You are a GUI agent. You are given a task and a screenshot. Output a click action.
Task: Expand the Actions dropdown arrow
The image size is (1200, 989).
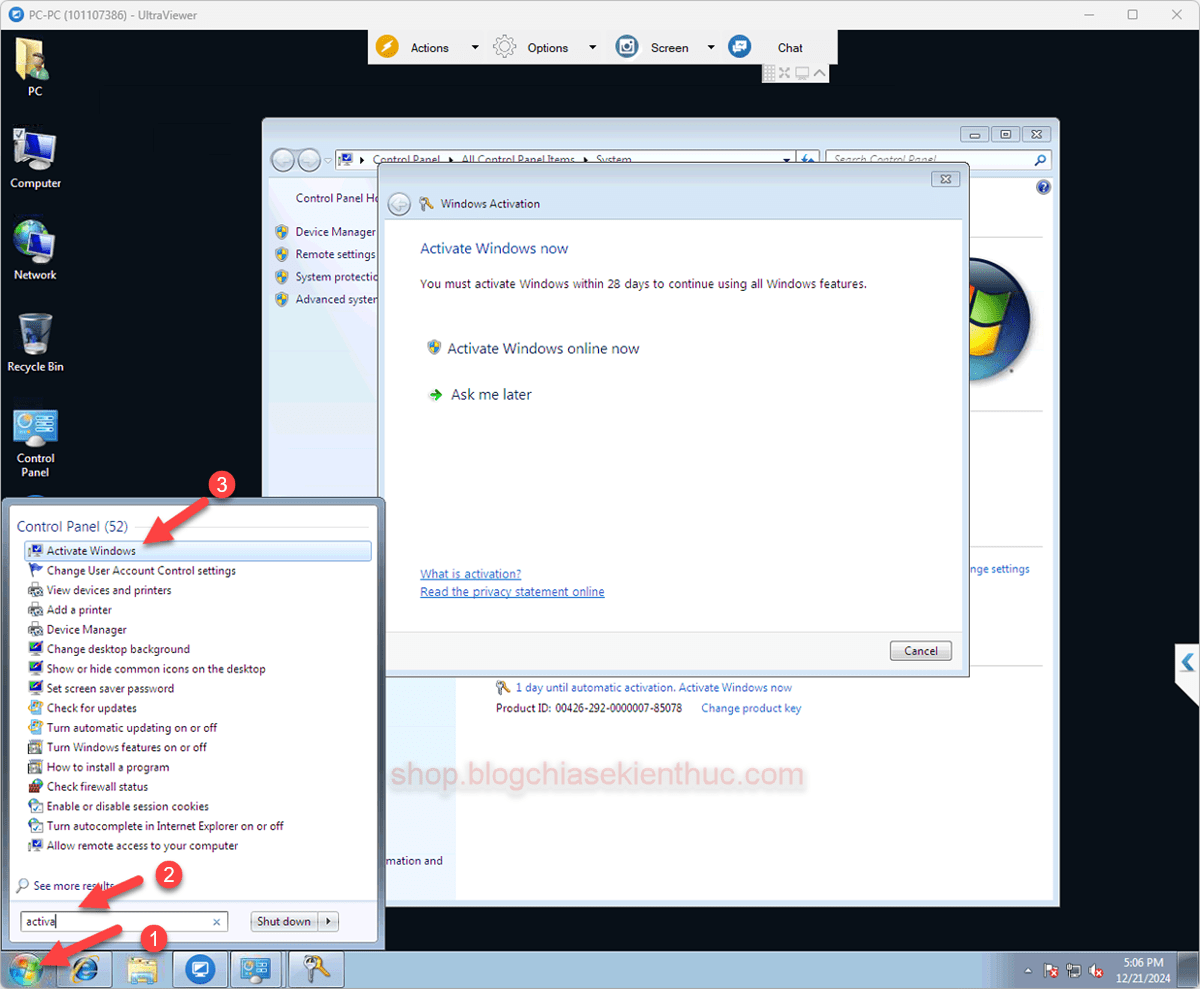pyautogui.click(x=475, y=47)
